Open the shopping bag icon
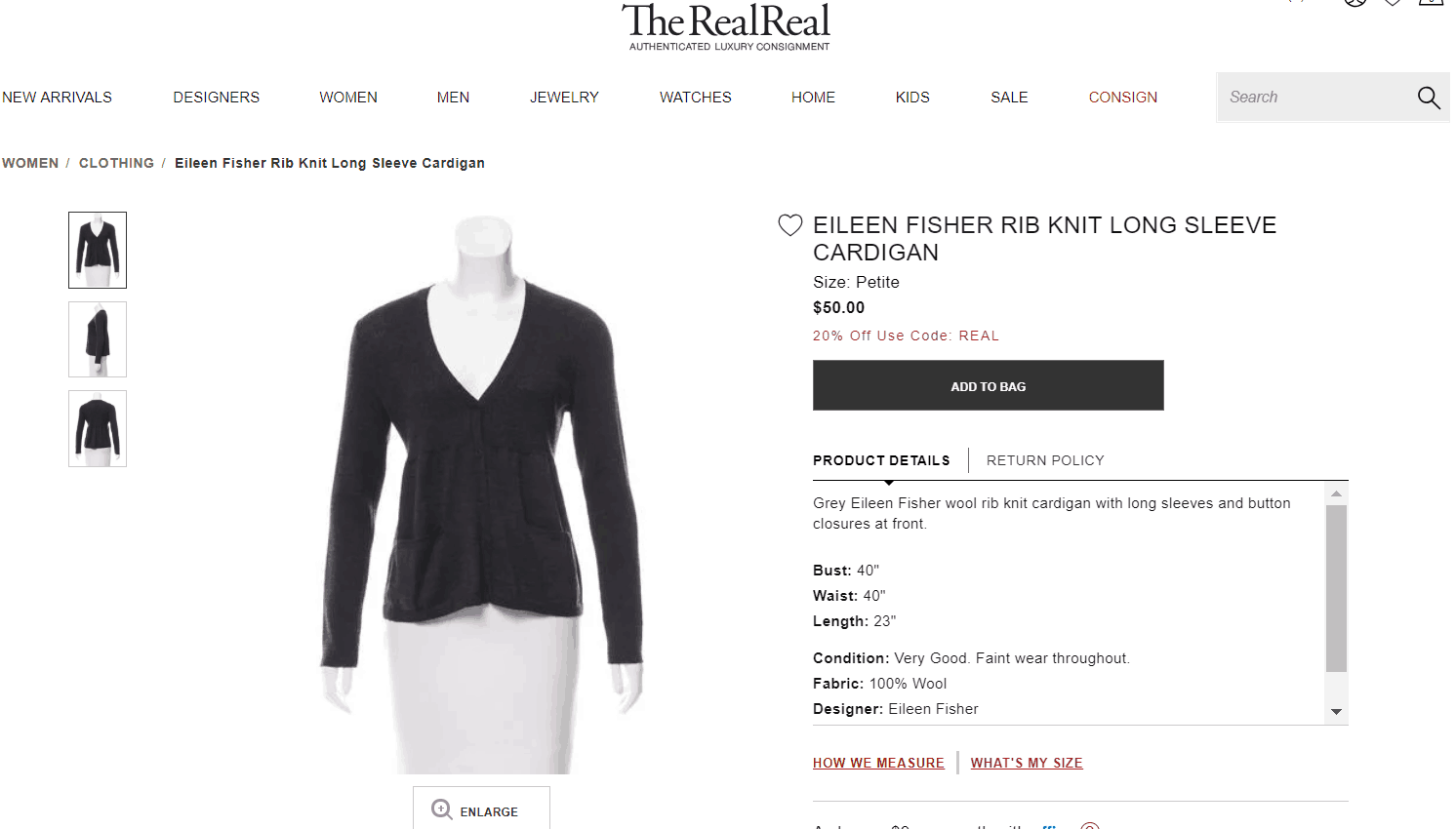The width and height of the screenshot is (1456, 829). point(1432,2)
